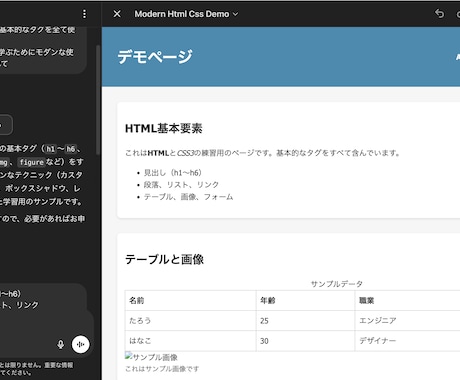Start voice mode with the waveform button
460x380 pixels.
pos(81,344)
